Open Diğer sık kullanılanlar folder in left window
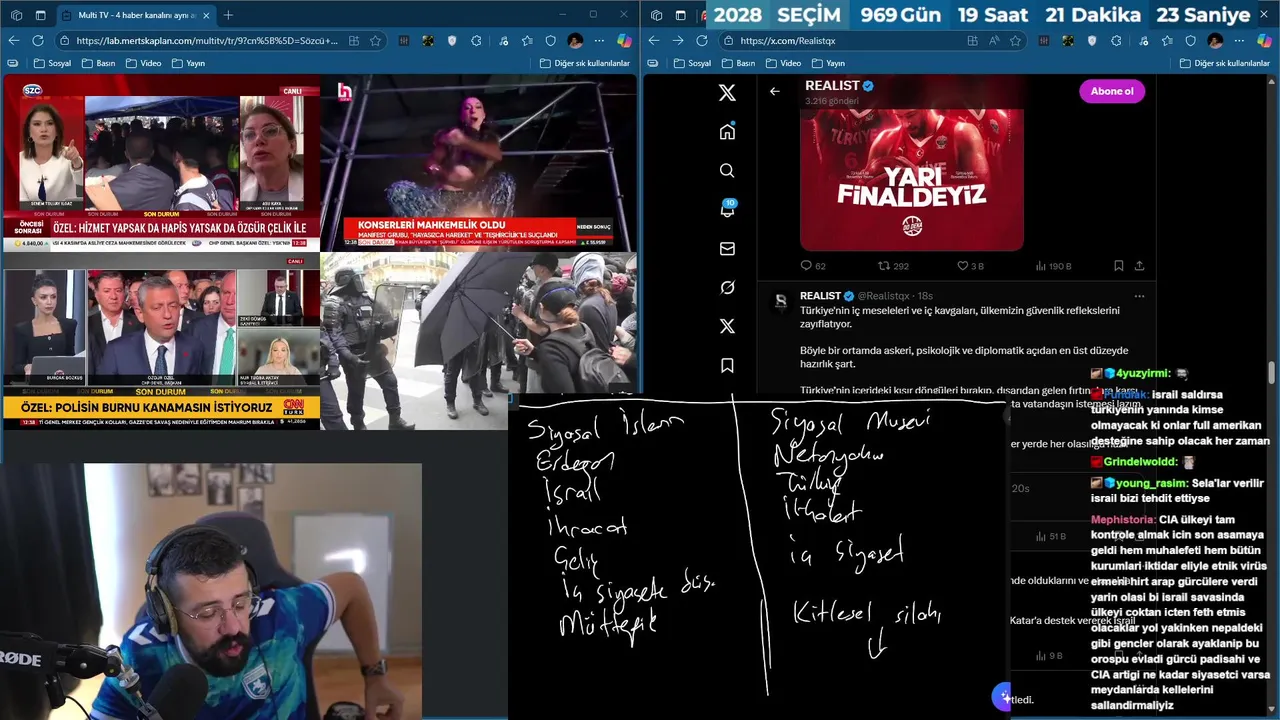The height and width of the screenshot is (720, 1280). [x=584, y=63]
